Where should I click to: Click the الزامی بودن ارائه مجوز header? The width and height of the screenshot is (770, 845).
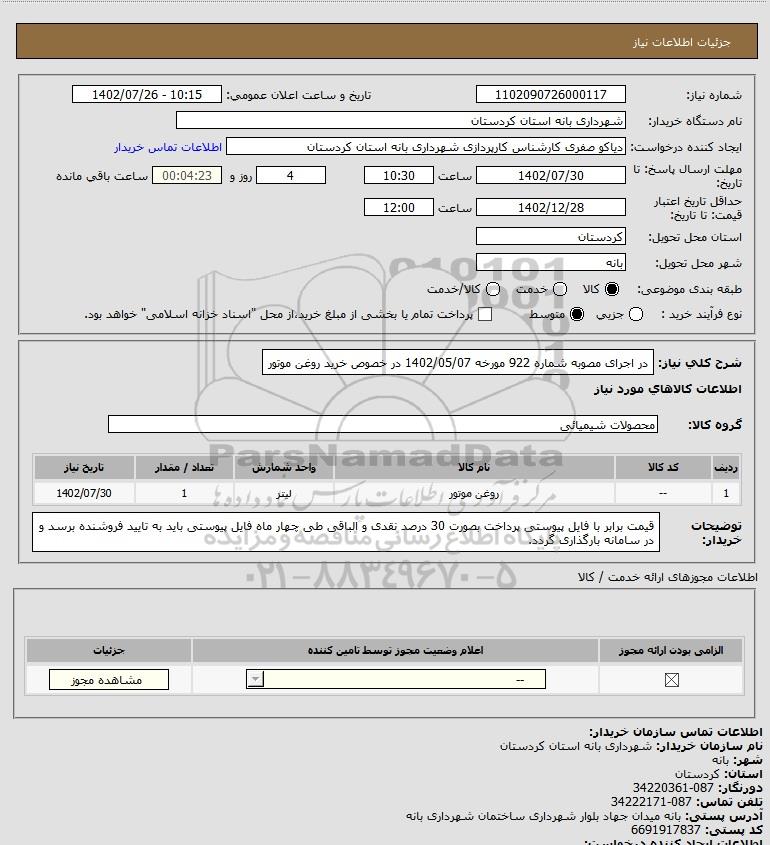pos(671,650)
